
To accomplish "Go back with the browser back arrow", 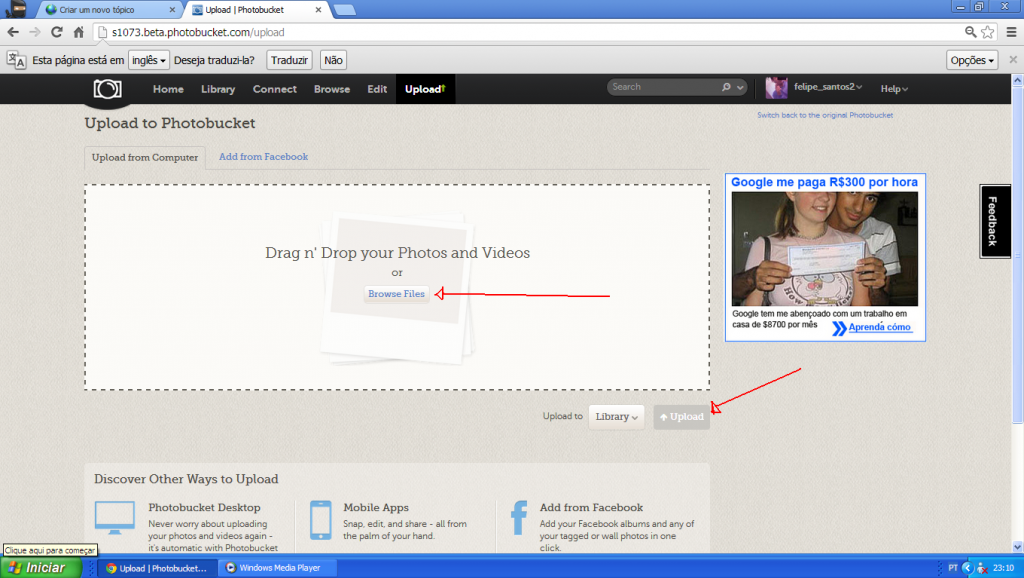I will [13, 32].
